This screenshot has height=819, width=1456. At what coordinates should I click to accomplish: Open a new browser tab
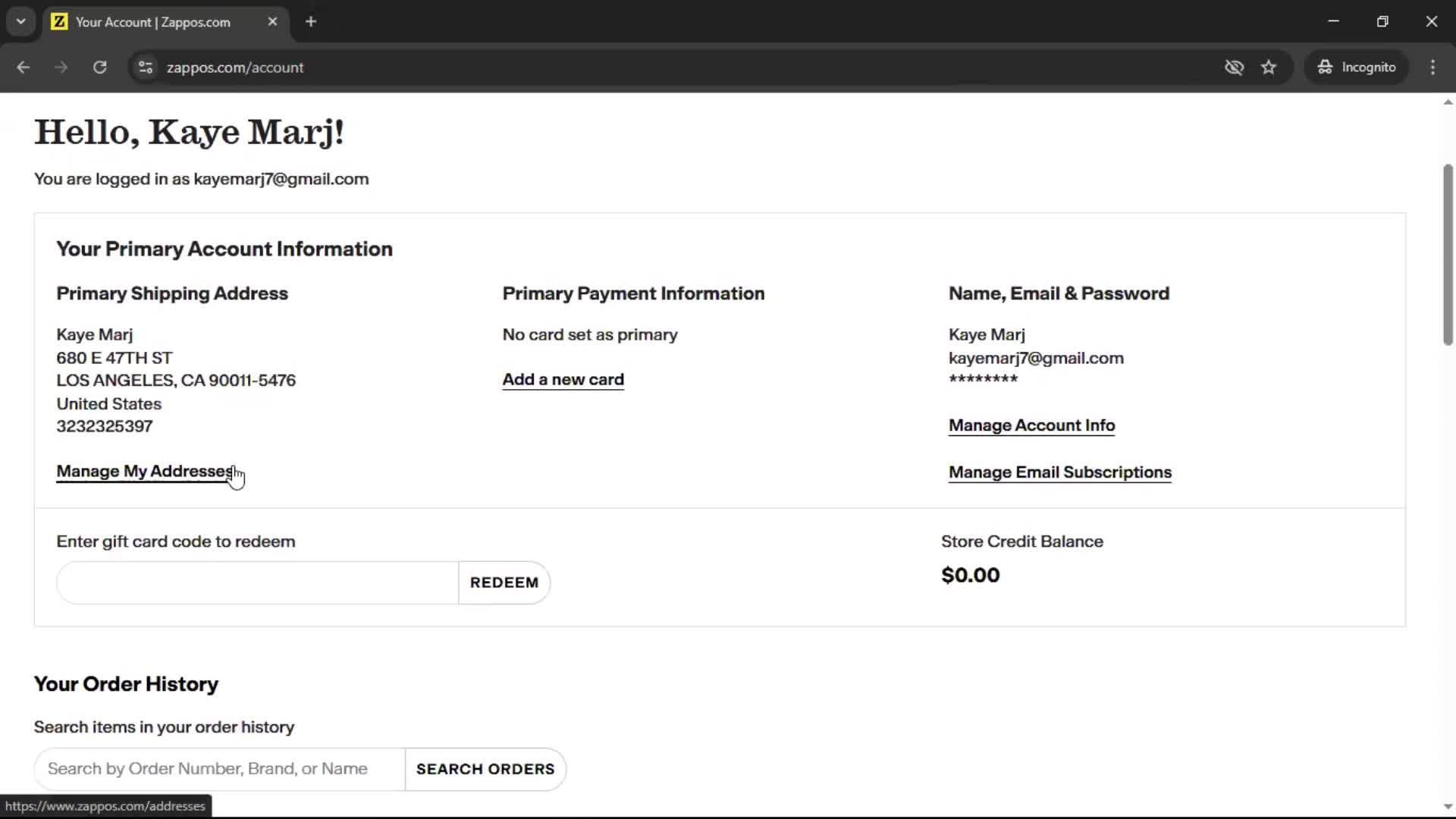point(311,22)
